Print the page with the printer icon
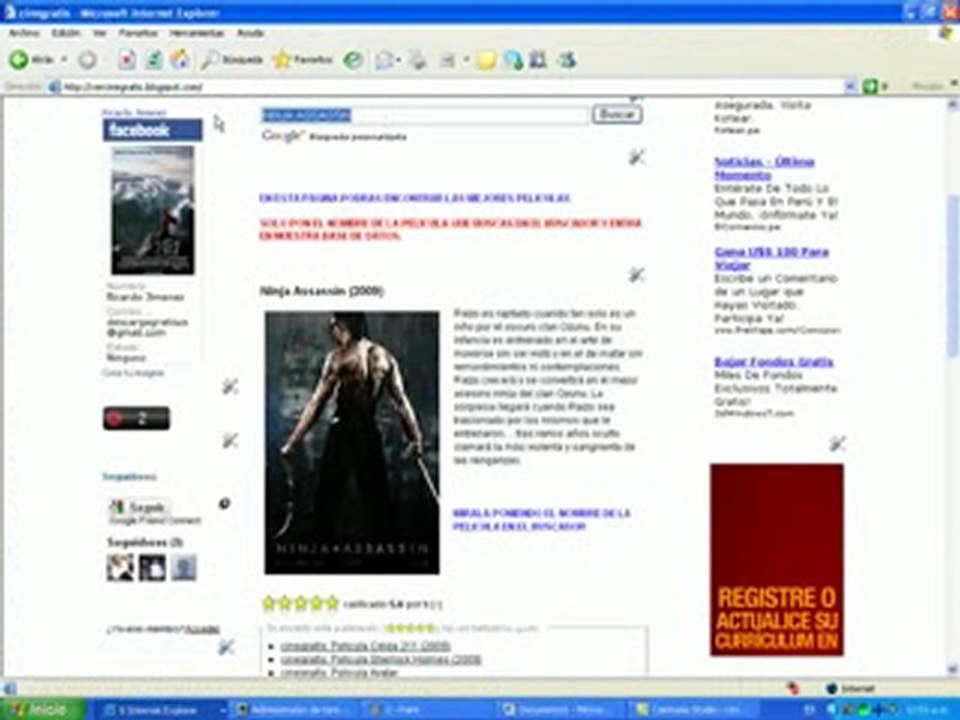Screen dimensions: 960x720 418,59
